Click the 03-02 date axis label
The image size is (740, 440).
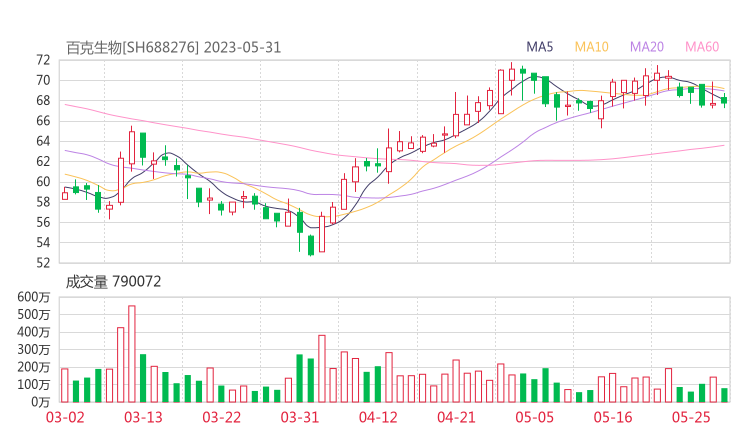coord(65,417)
